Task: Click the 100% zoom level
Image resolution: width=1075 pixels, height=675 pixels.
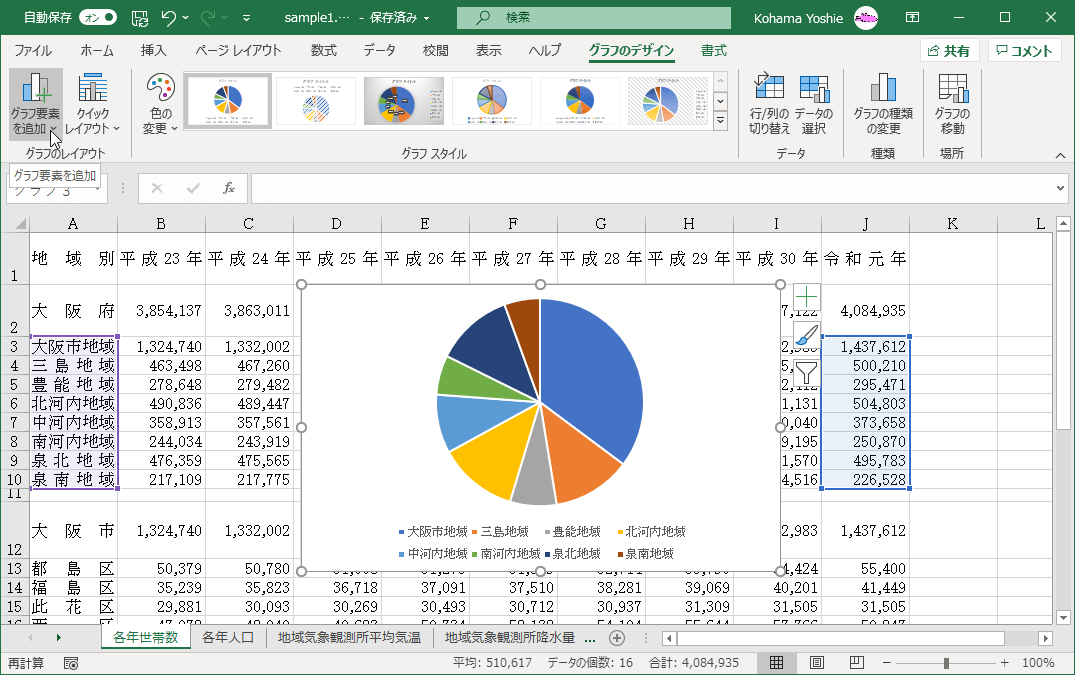Action: pos(1038,663)
